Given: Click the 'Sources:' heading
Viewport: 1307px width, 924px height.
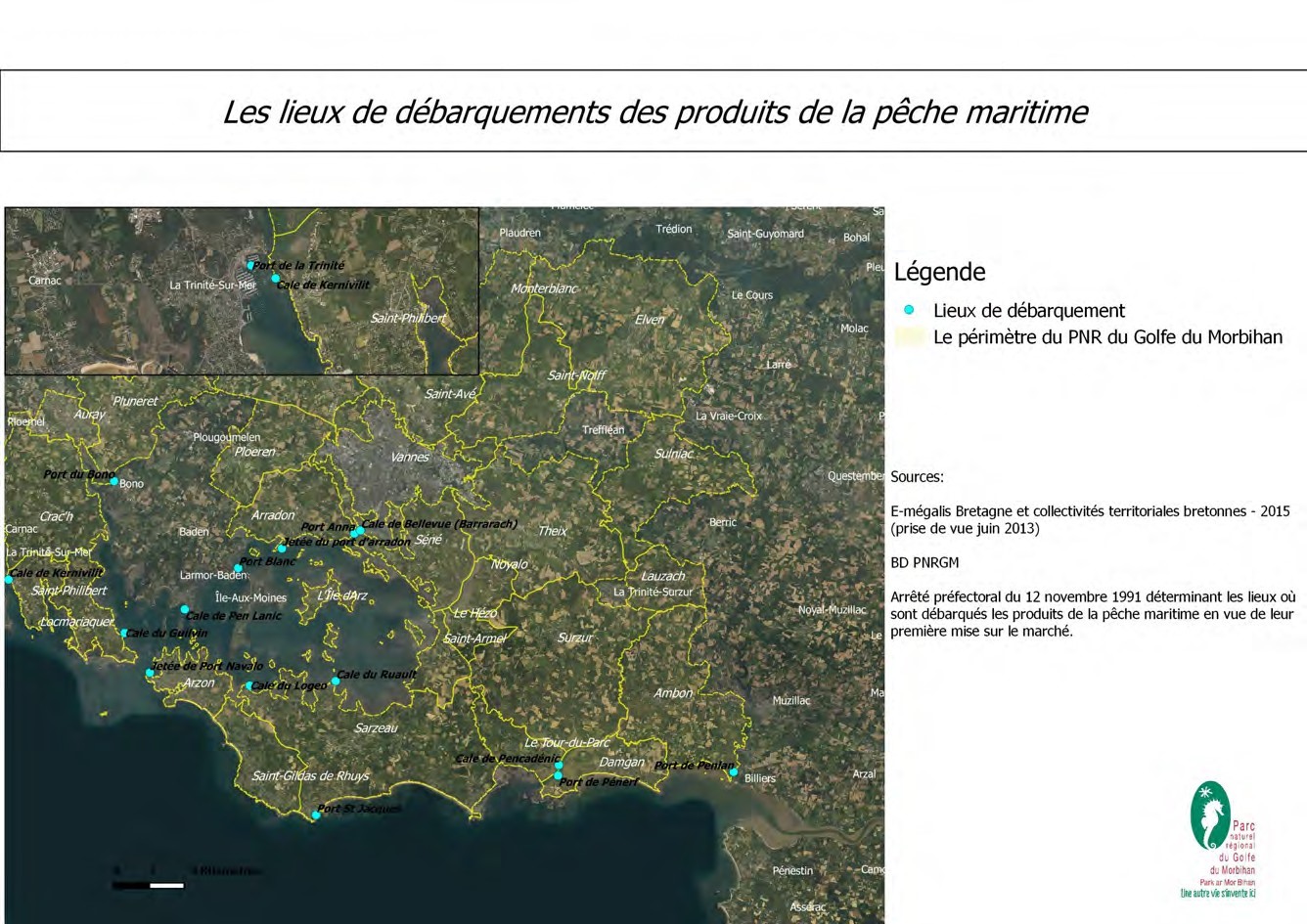Looking at the screenshot, I should [x=917, y=477].
